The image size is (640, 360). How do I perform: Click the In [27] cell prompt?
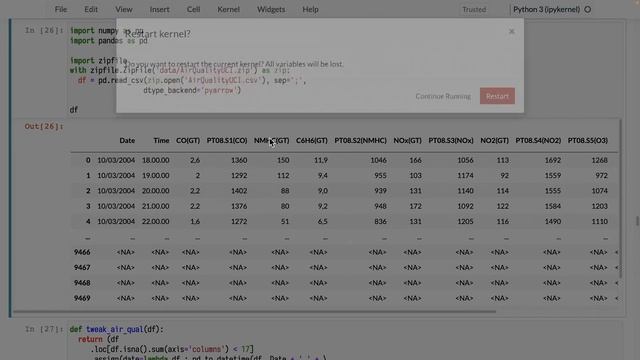click(x=44, y=329)
